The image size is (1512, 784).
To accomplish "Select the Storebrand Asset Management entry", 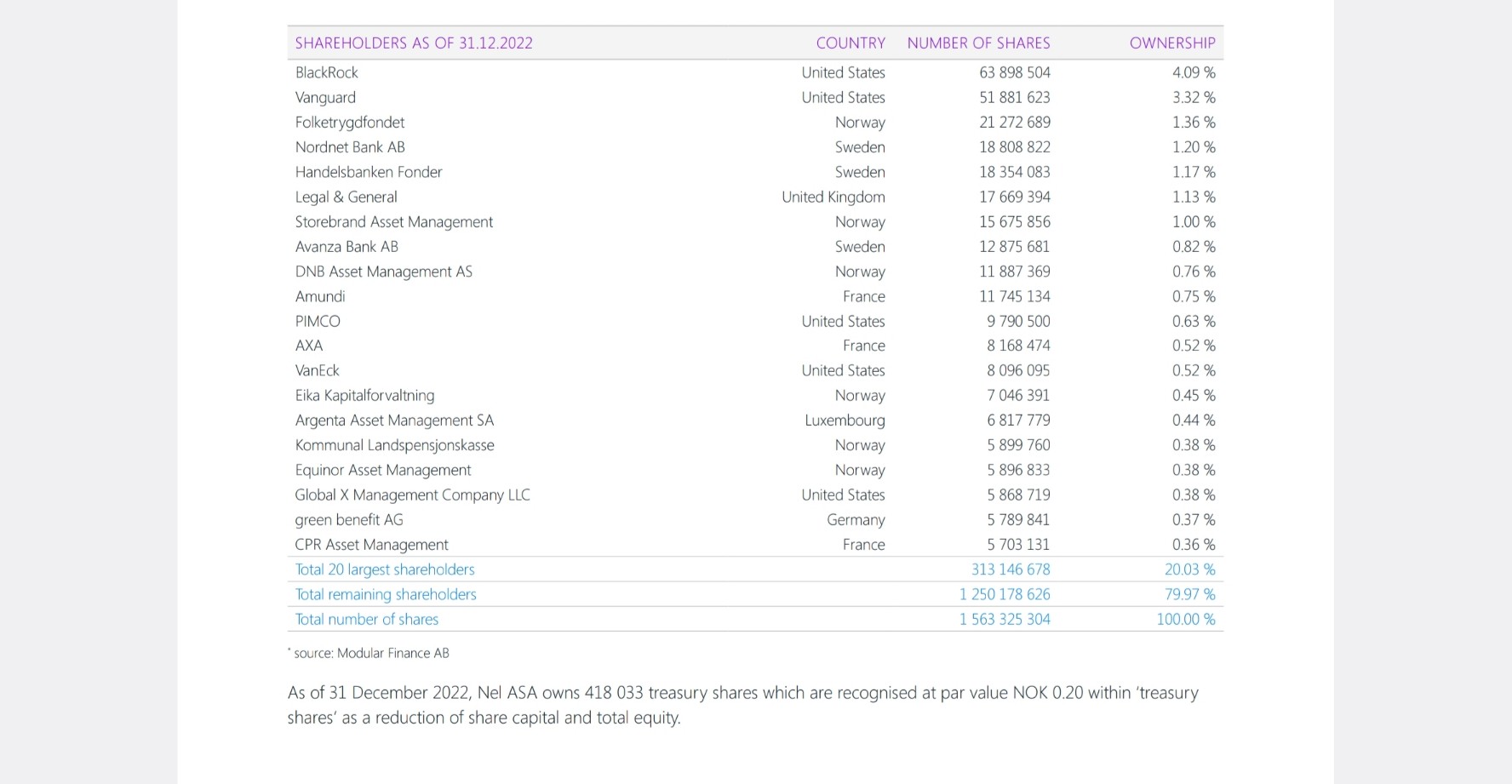I will coord(394,222).
